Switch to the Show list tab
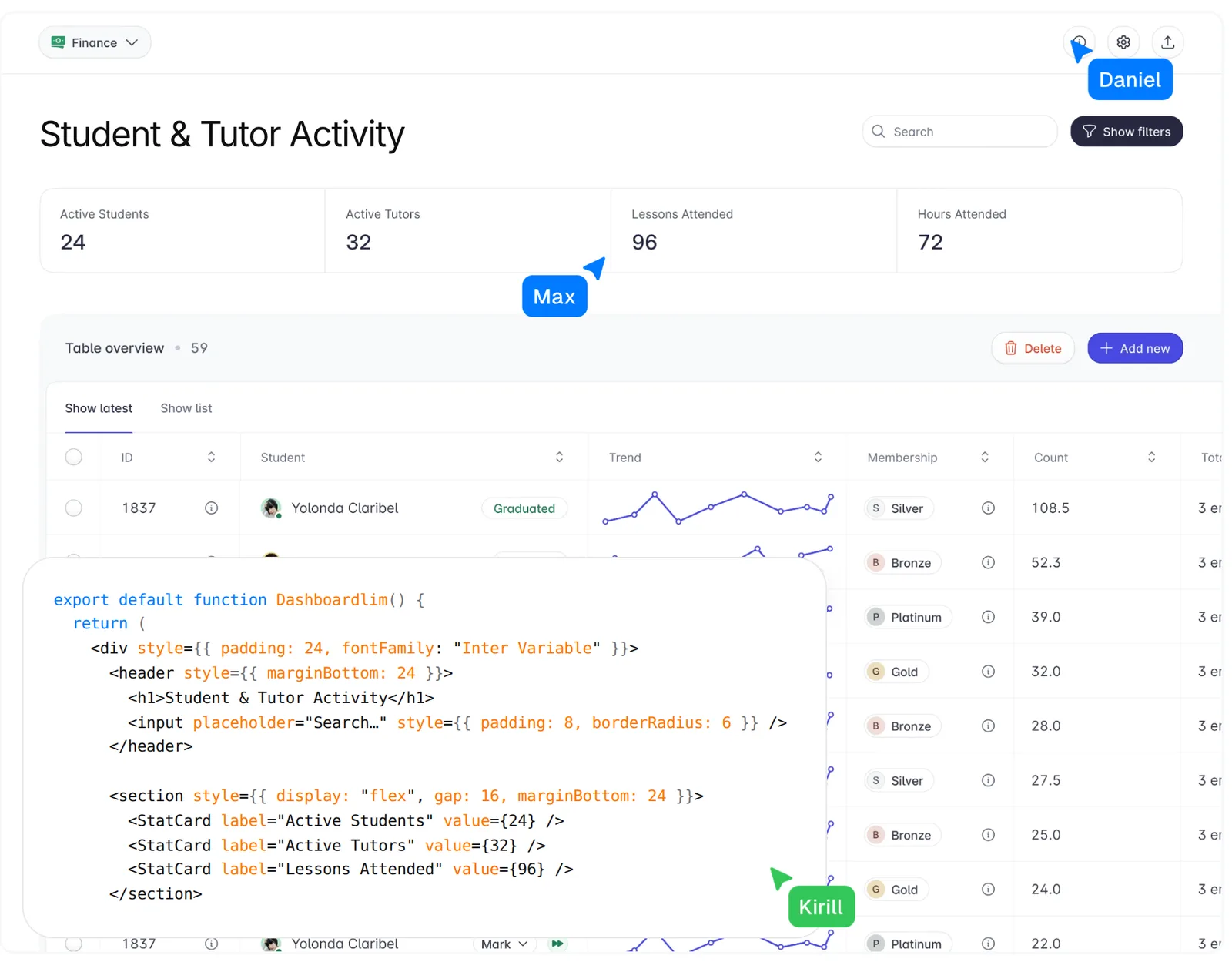The width and height of the screenshot is (1232, 962). pyautogui.click(x=186, y=408)
